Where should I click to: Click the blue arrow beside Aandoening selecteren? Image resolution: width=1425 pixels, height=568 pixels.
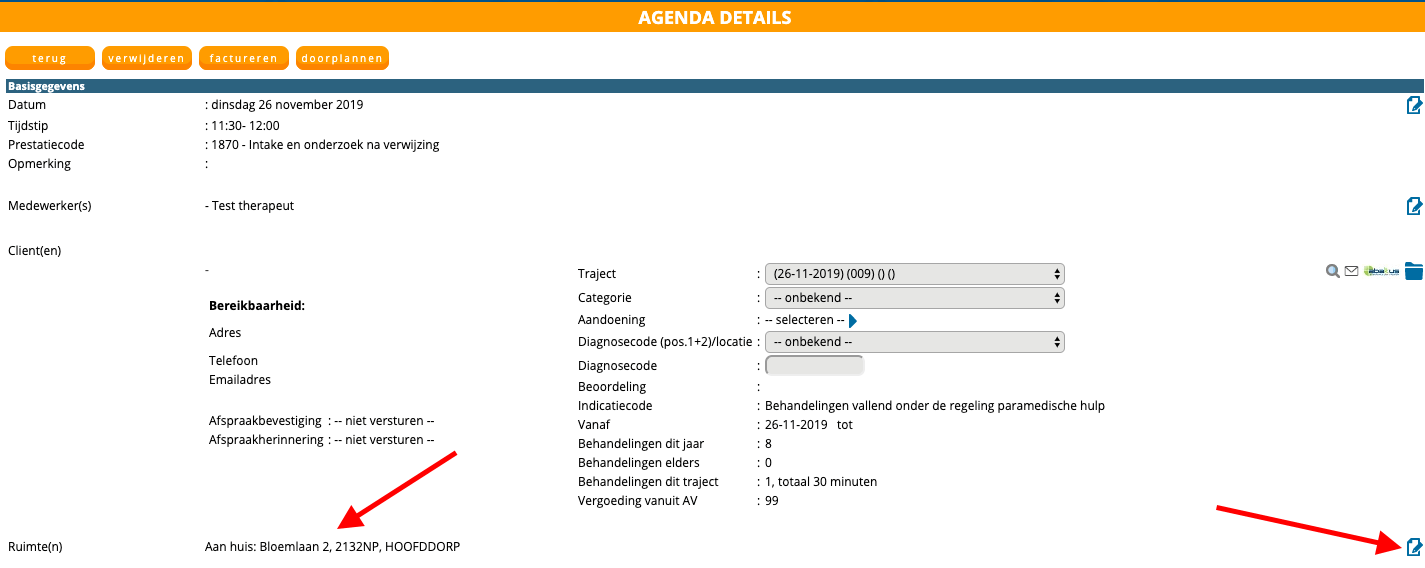pyautogui.click(x=853, y=320)
